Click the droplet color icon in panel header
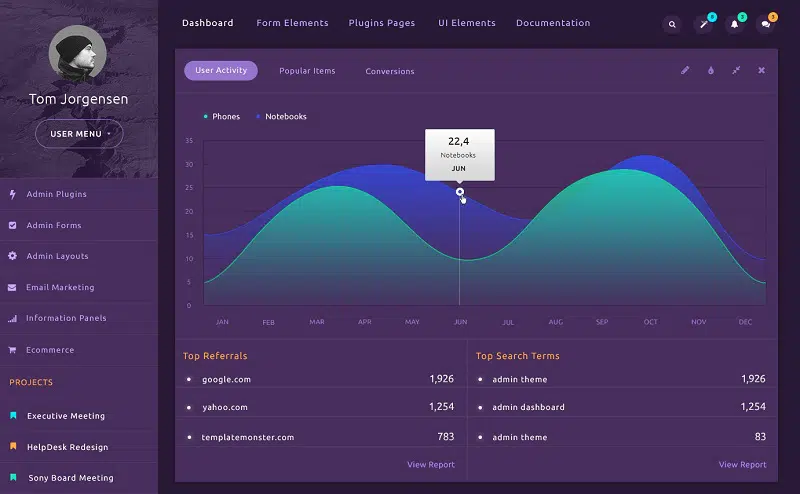 [x=711, y=71]
